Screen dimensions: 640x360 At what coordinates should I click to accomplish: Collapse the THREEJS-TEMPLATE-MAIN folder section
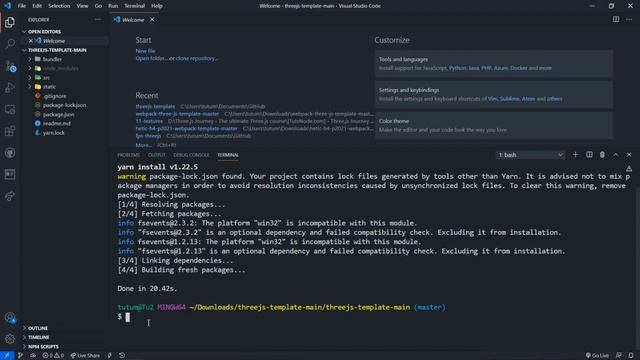[57, 50]
